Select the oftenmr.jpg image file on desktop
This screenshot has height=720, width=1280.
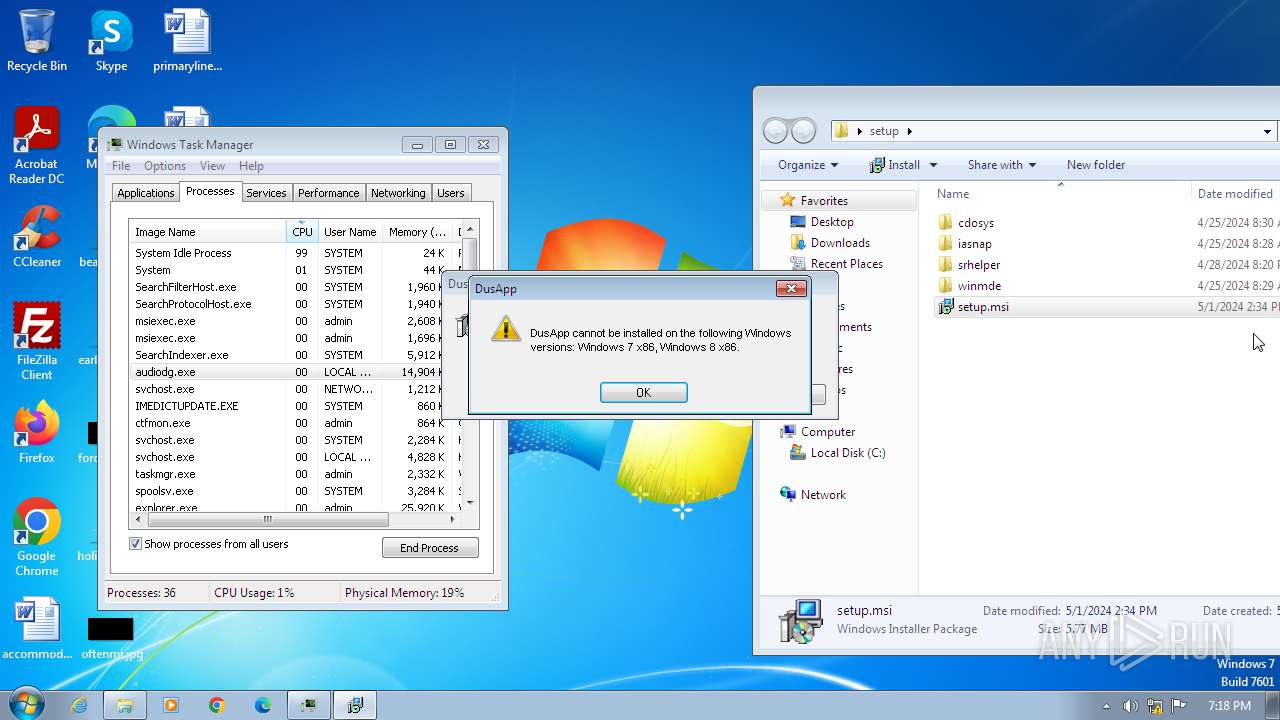point(111,639)
